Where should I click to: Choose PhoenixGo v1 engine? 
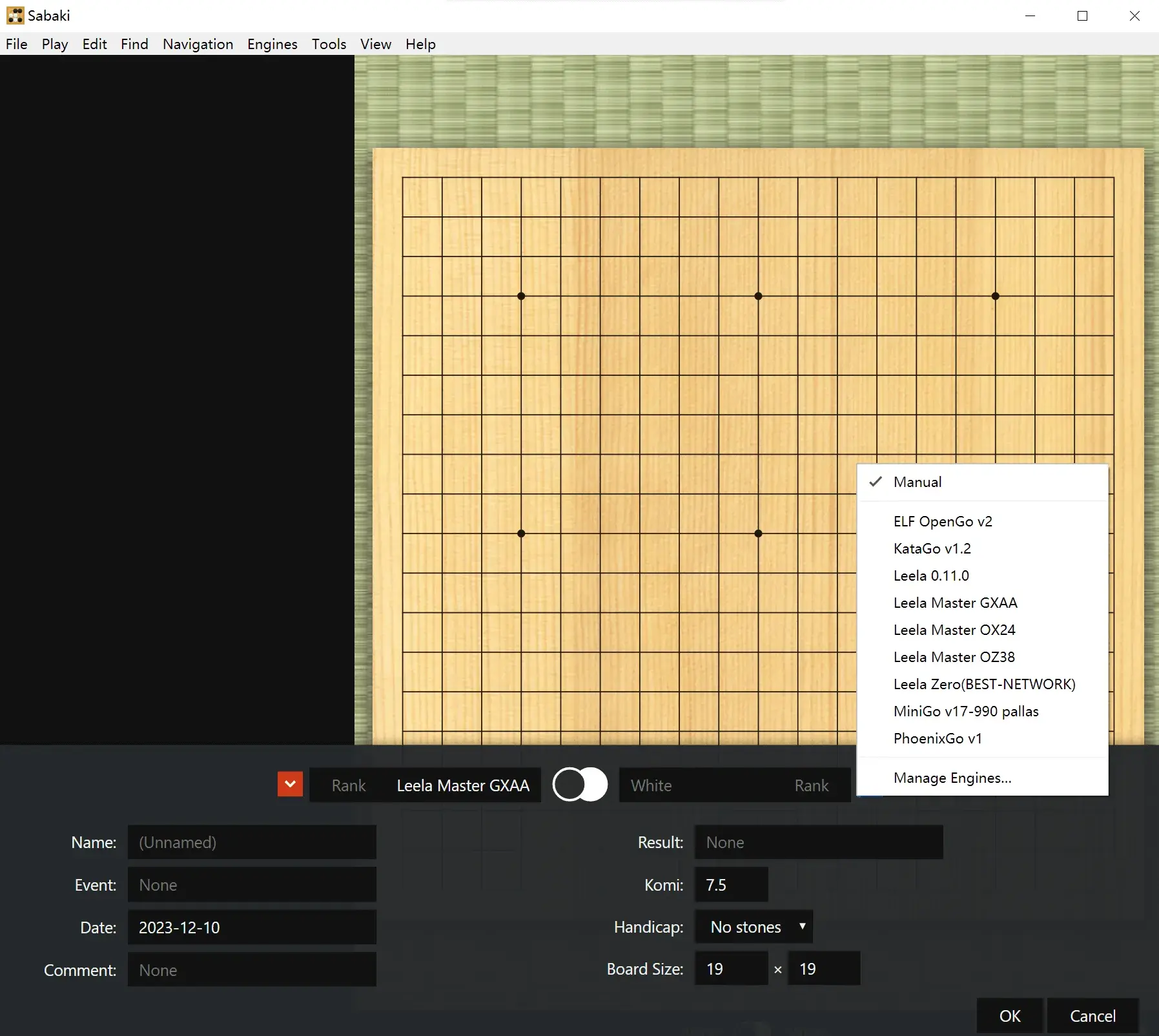click(982, 738)
